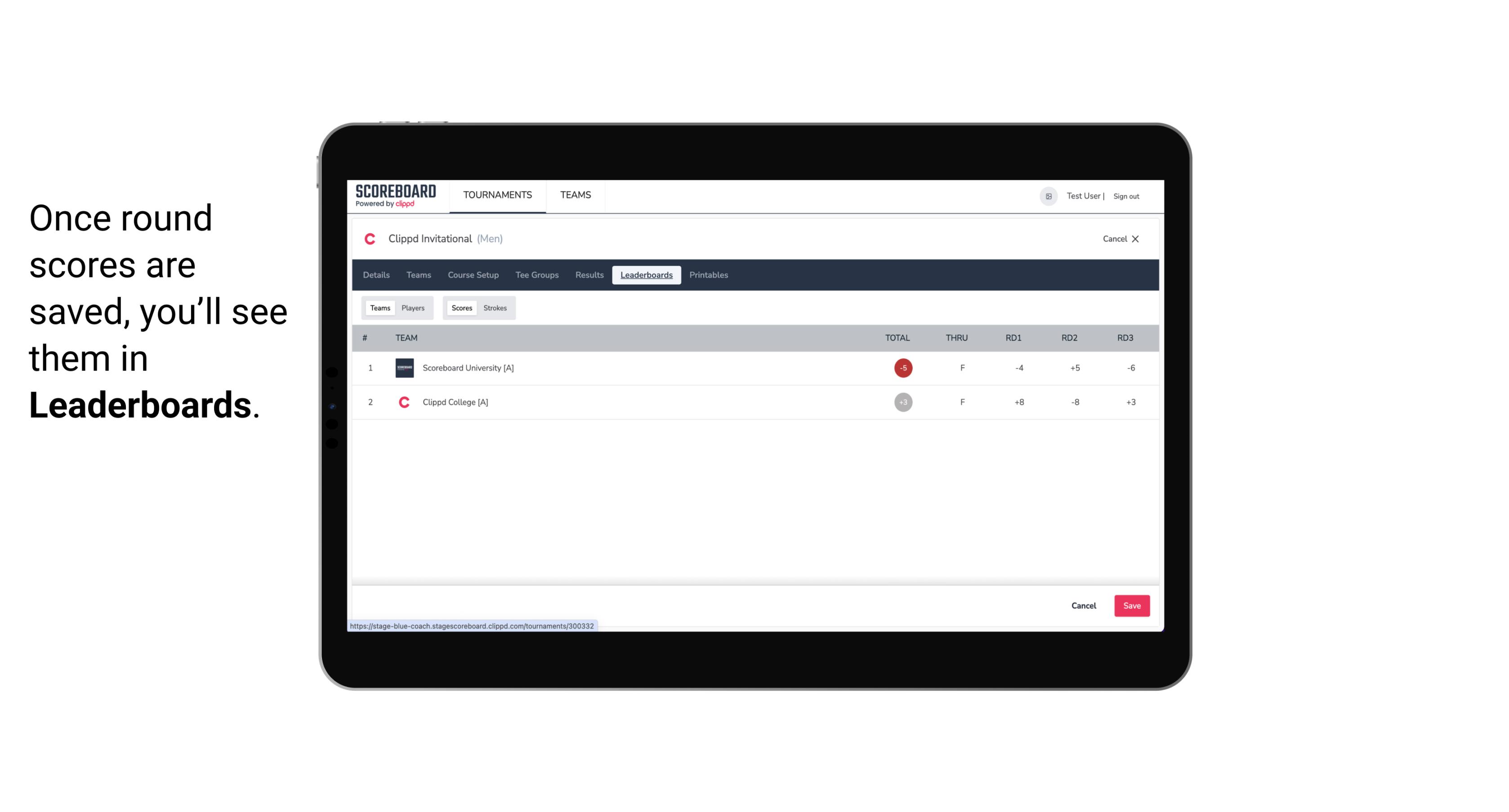Image resolution: width=1509 pixels, height=812 pixels.
Task: Open the Details tab
Action: click(377, 275)
